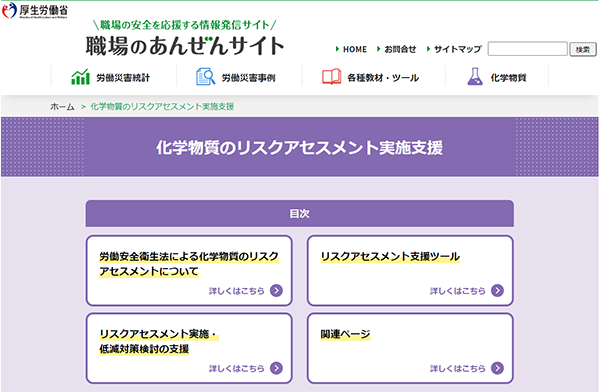Image resolution: width=600 pixels, height=392 pixels.
Task: Click arrow icon in 労働安全衛生法 card
Action: 276,291
